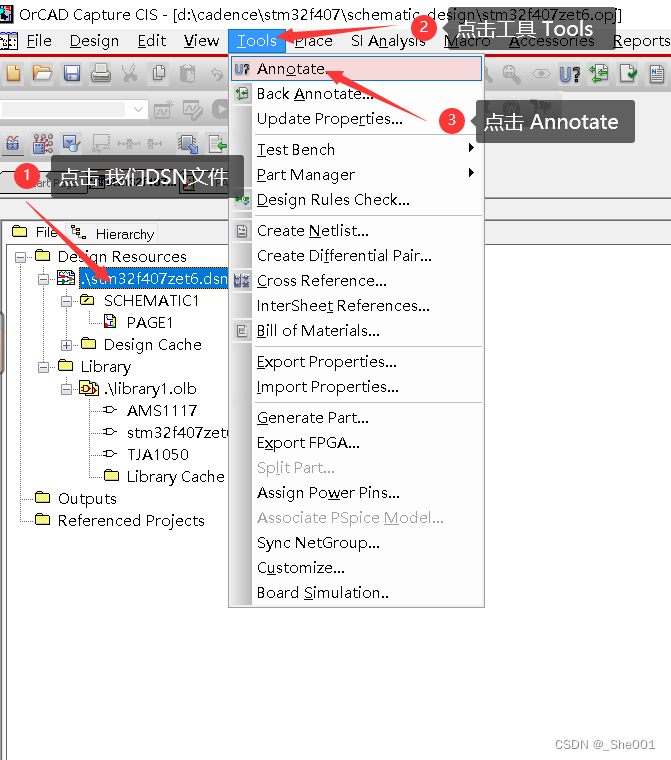This screenshot has width=671, height=760.
Task: Select Export FPGA menu entry
Action: (x=357, y=443)
